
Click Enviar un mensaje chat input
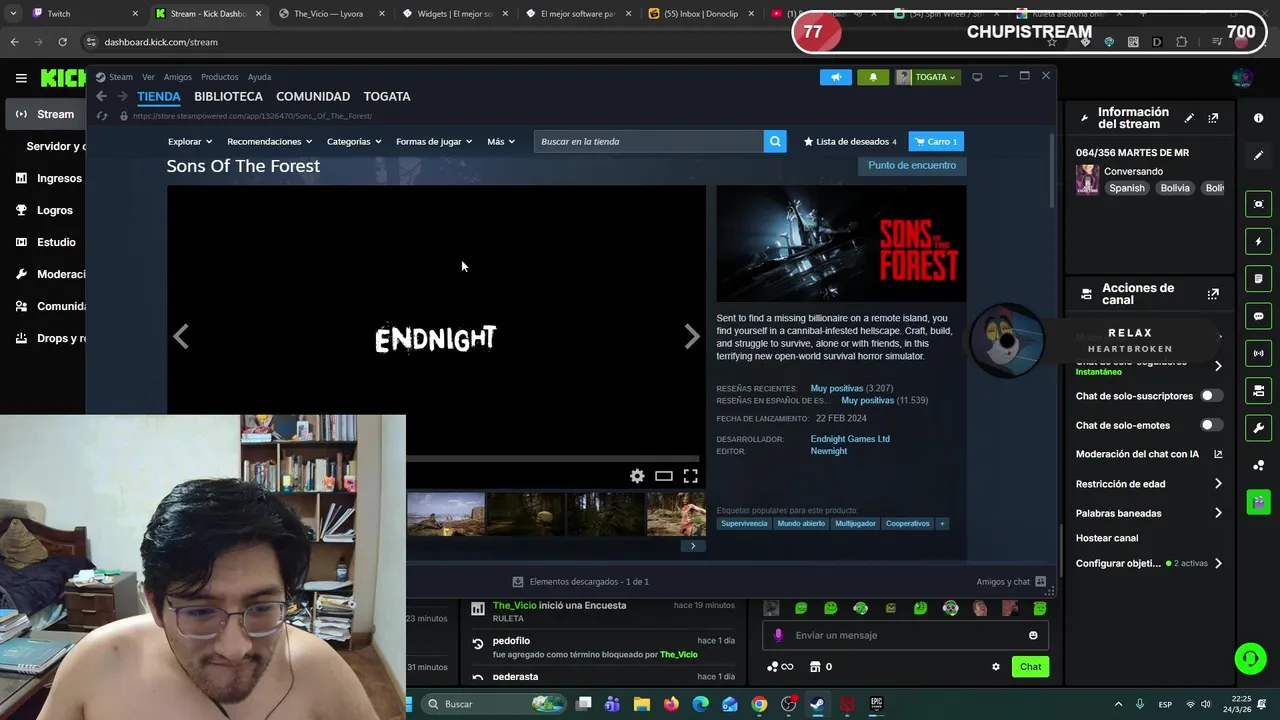click(x=905, y=635)
